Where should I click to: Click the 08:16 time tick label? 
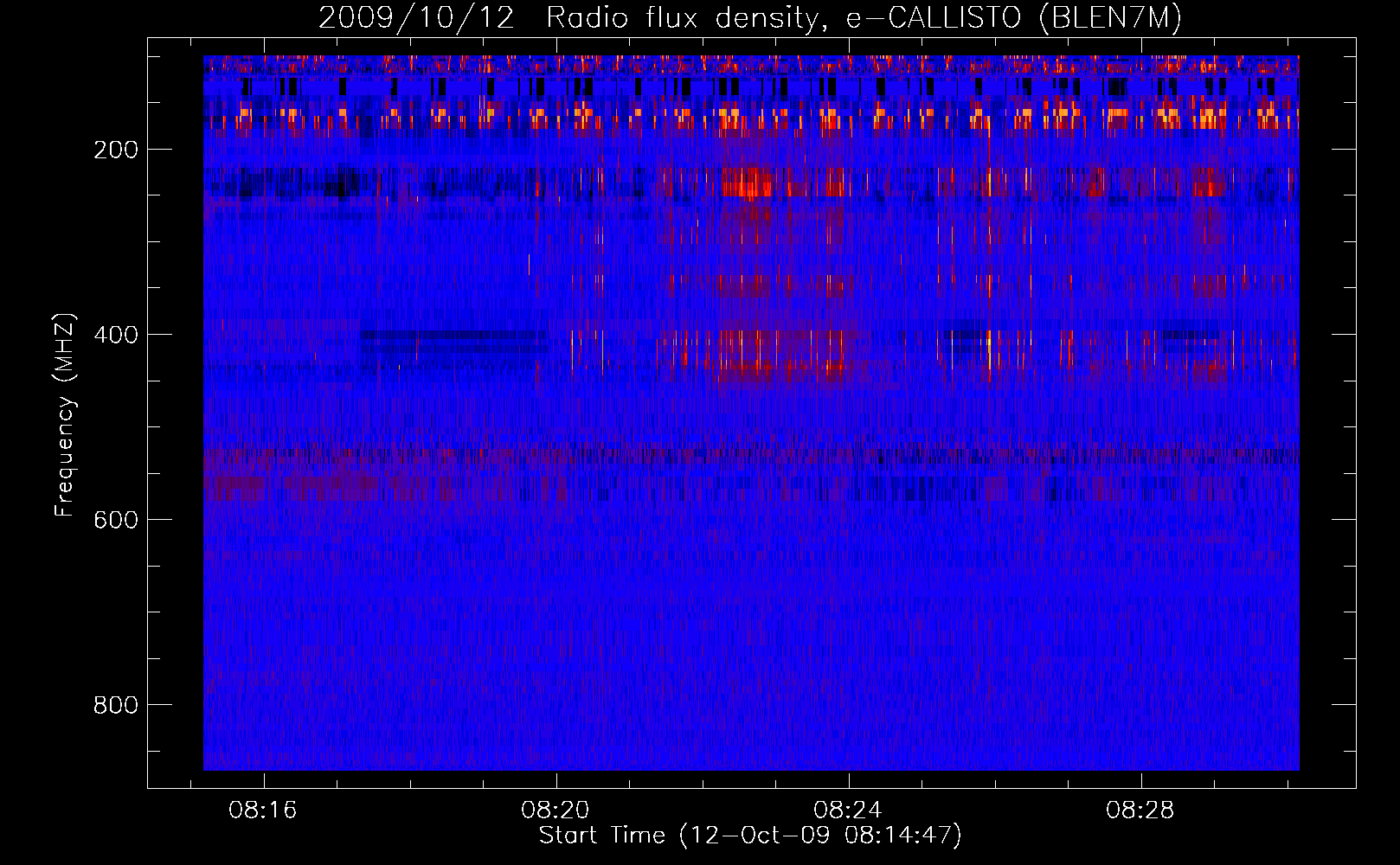pyautogui.click(x=263, y=810)
